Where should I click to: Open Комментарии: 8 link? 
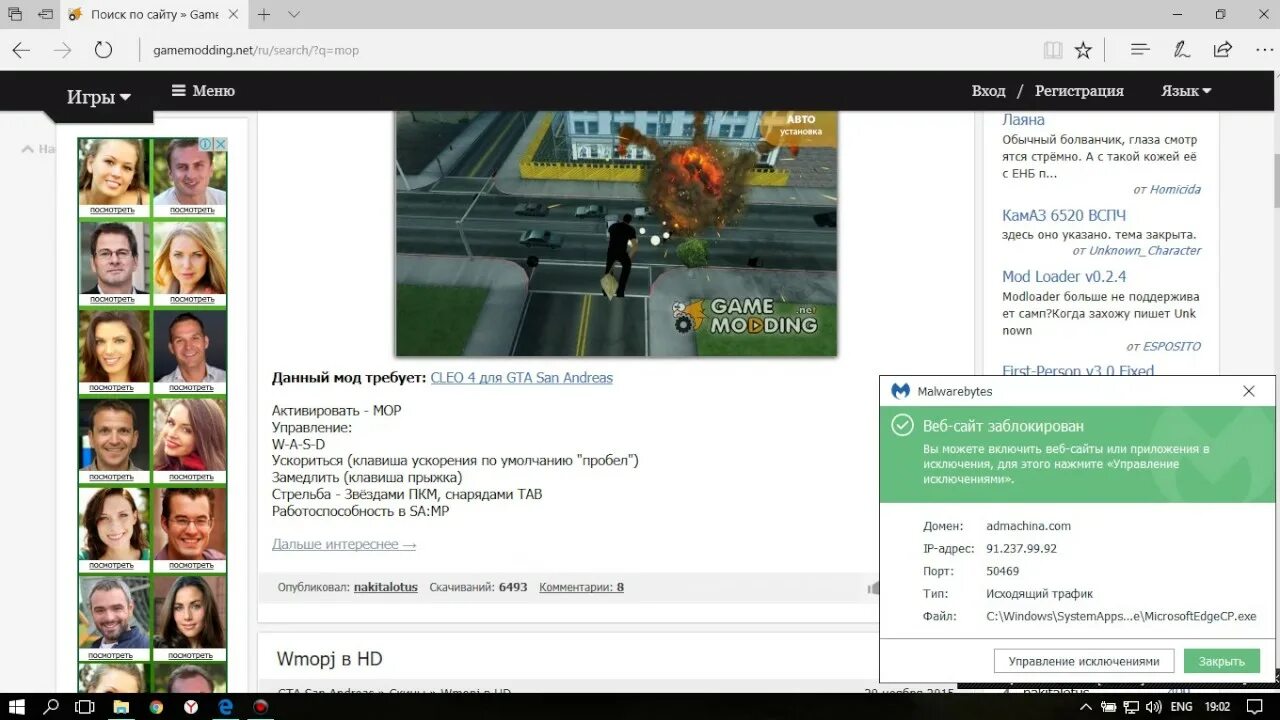click(581, 587)
